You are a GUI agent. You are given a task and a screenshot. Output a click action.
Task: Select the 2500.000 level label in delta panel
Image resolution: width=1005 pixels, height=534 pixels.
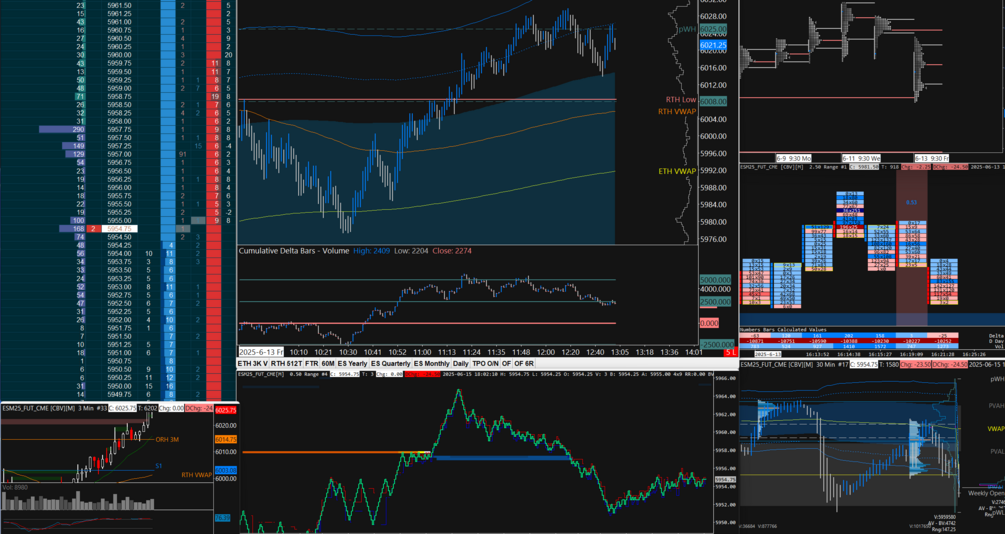[715, 301]
